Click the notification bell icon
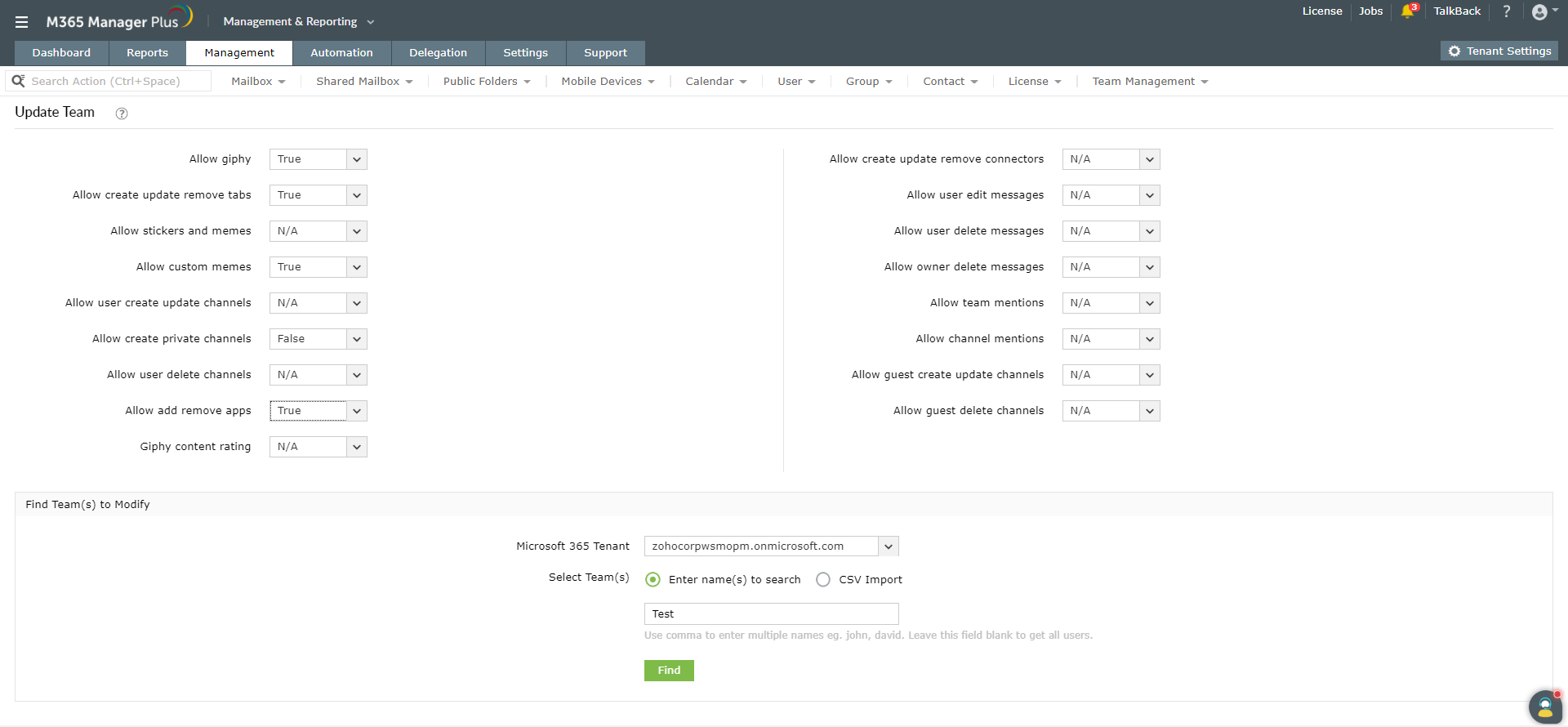This screenshot has width=1568, height=727. (1408, 11)
